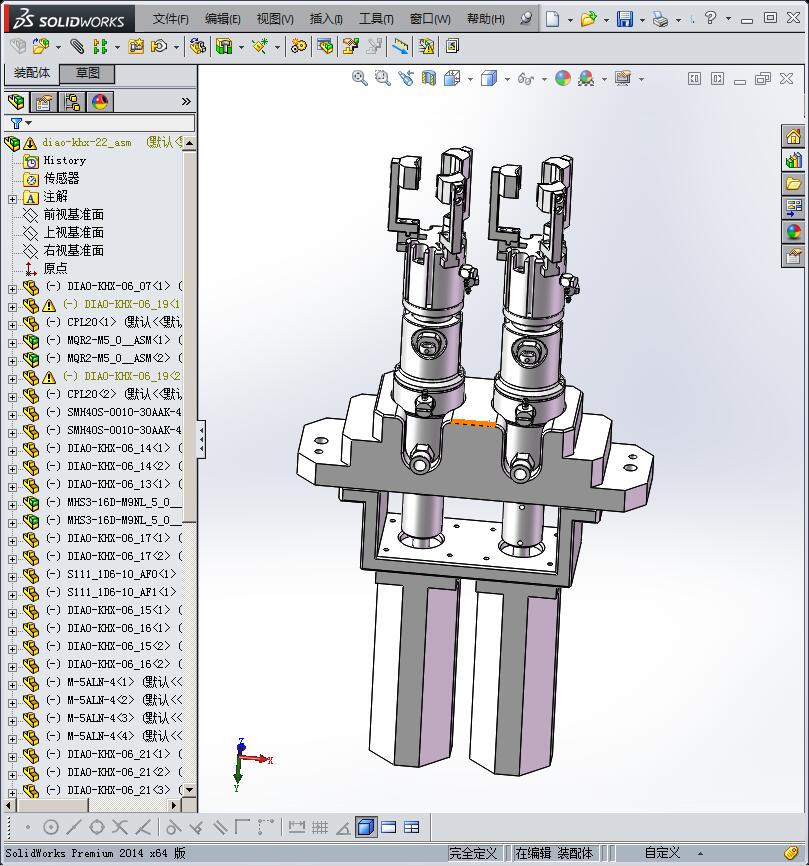This screenshot has height=866, width=809.
Task: Toggle the single viewport layout icon
Action: pos(389,827)
